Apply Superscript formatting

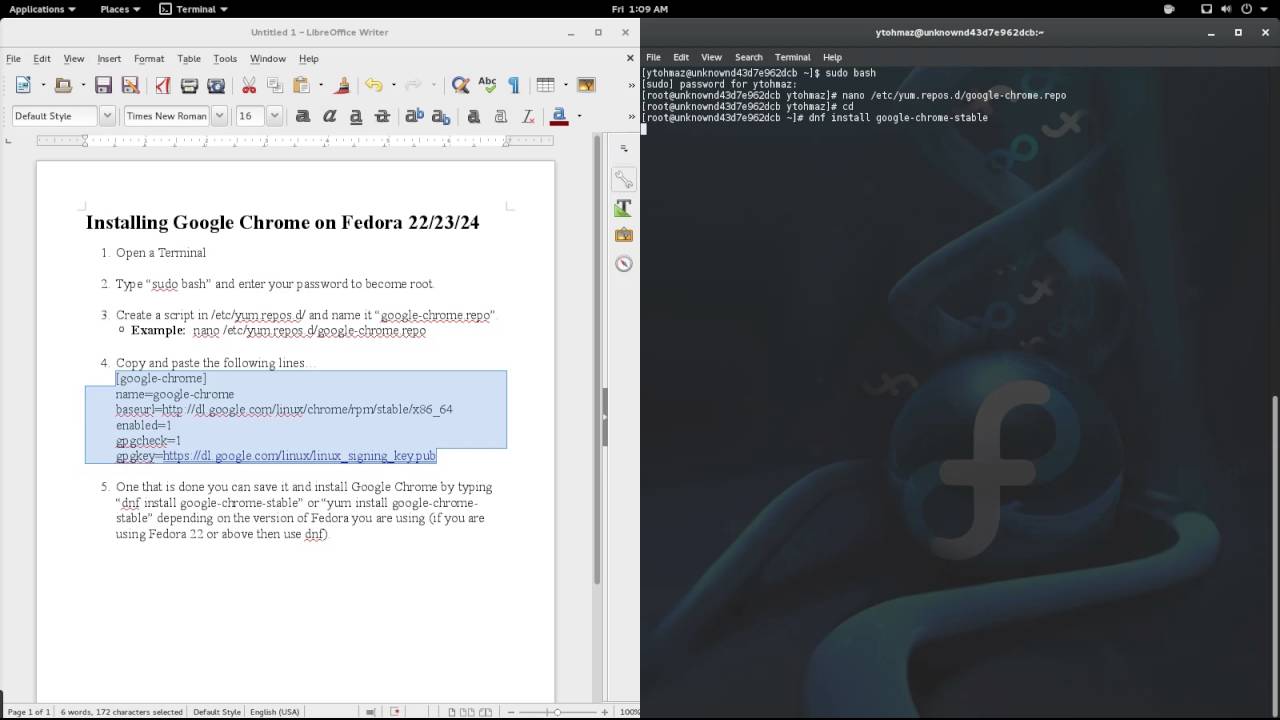coord(414,116)
